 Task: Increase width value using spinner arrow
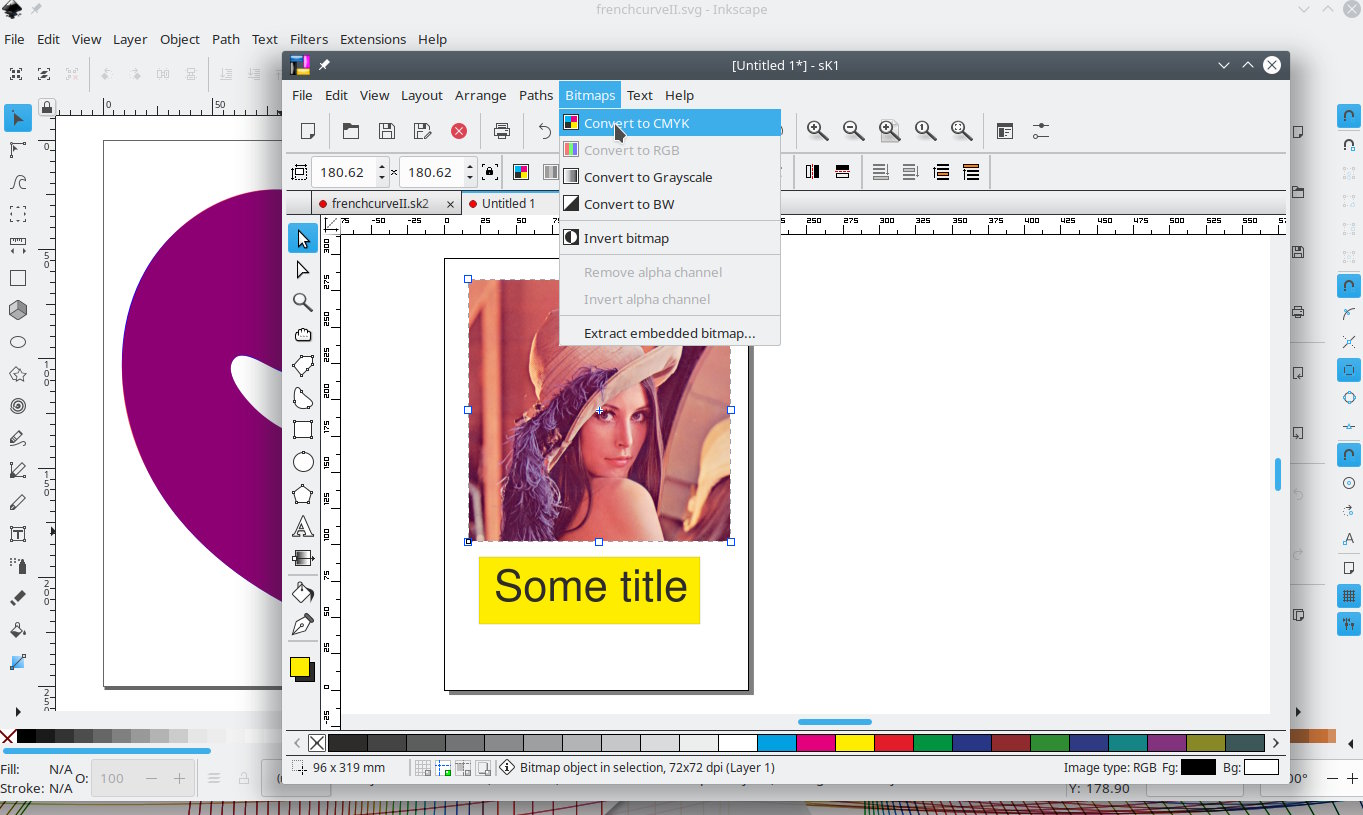click(382, 167)
